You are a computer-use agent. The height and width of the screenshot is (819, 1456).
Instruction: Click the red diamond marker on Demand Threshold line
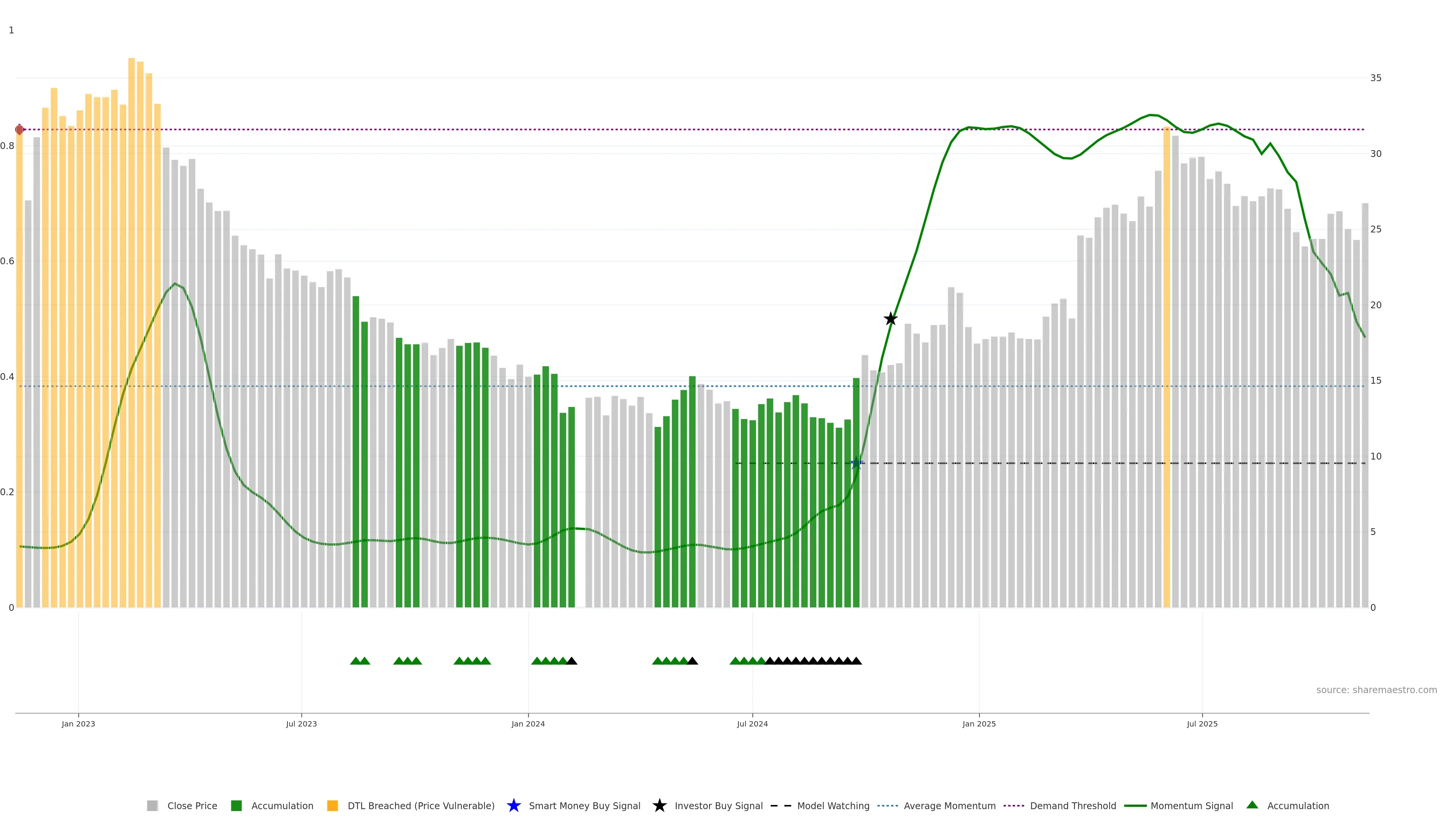(x=19, y=129)
